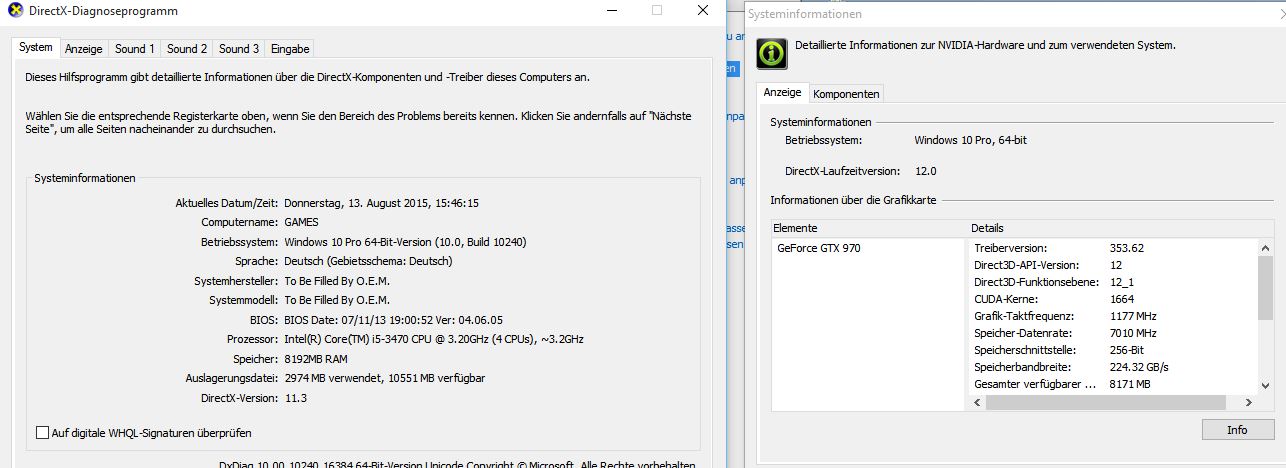1286x468 pixels.
Task: Enable the digital WHQL signatures checkbox
Action: (42, 433)
